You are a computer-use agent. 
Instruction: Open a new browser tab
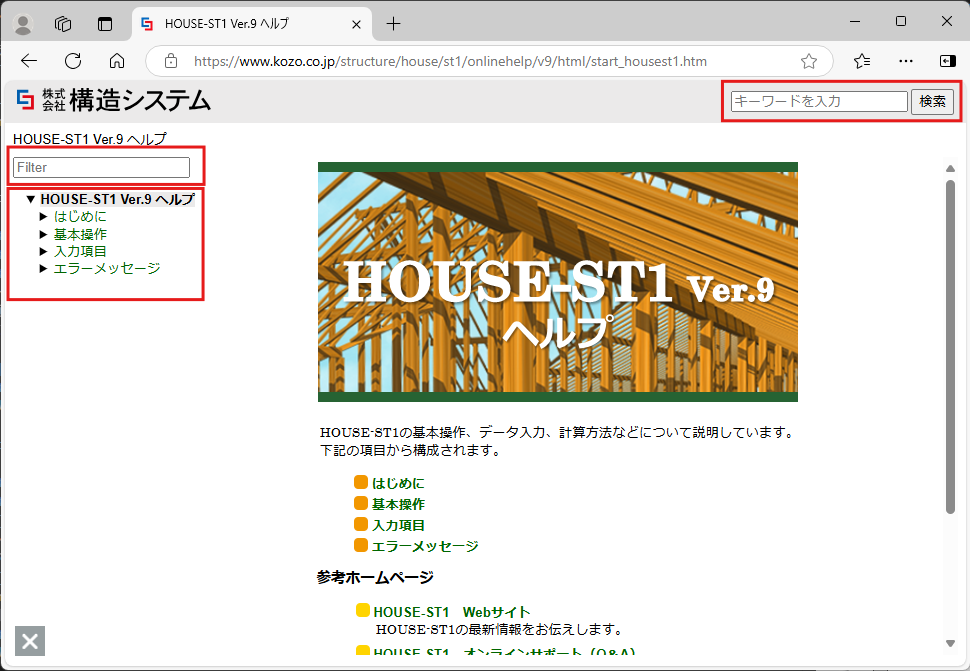pos(393,24)
